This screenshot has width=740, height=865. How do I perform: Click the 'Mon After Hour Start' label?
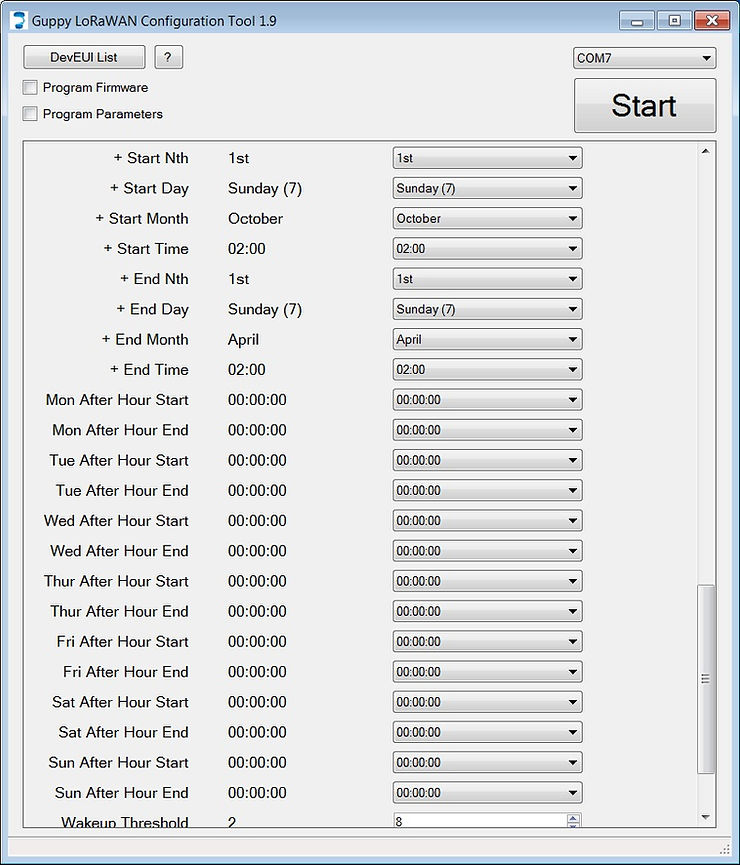click(118, 399)
